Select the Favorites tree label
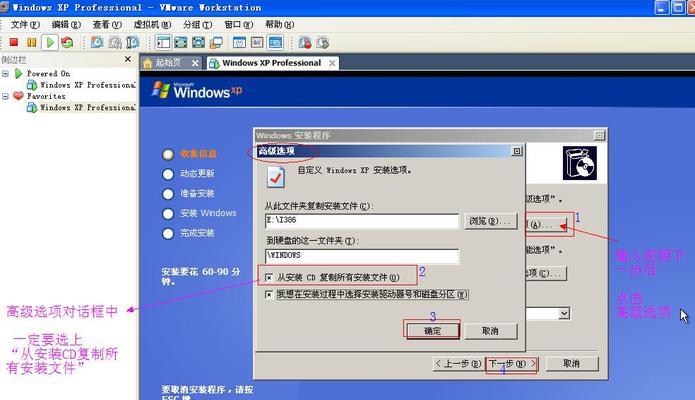 click(46, 96)
